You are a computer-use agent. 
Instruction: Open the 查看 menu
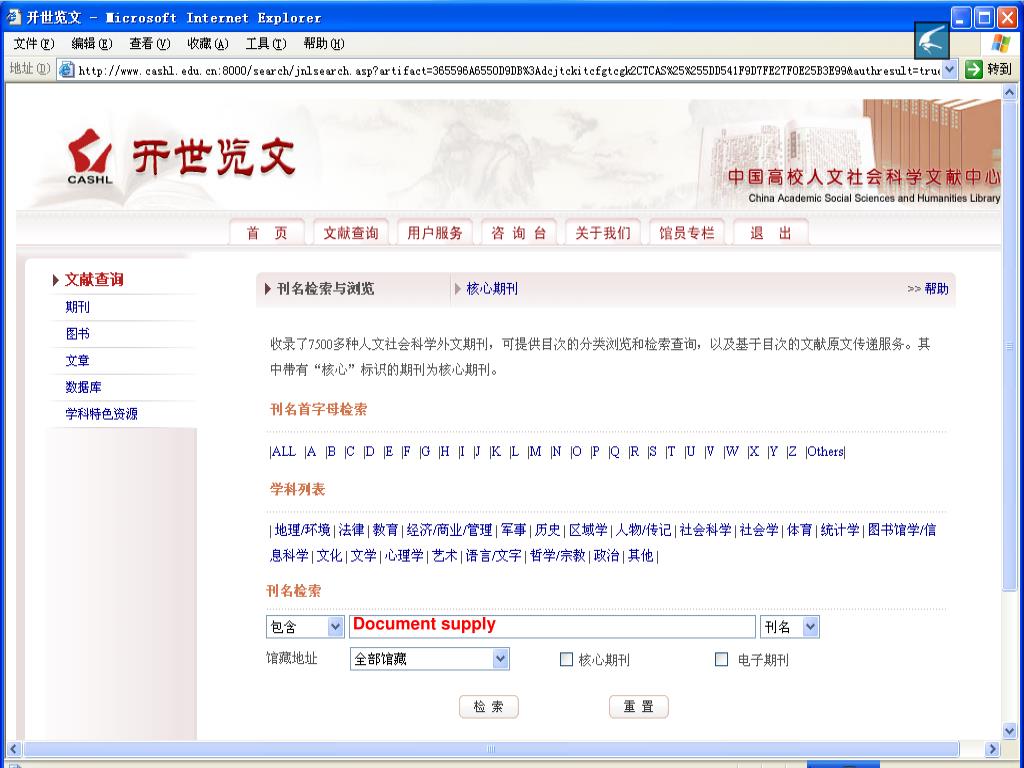tap(150, 44)
